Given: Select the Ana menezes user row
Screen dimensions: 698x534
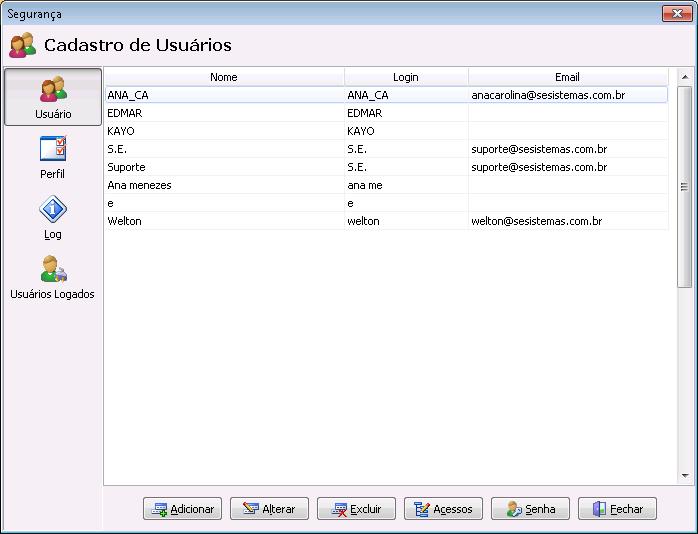Looking at the screenshot, I should point(225,185).
